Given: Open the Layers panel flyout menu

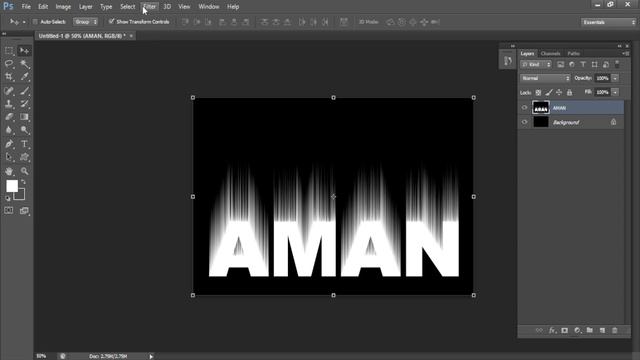Looking at the screenshot, I should (x=626, y=53).
